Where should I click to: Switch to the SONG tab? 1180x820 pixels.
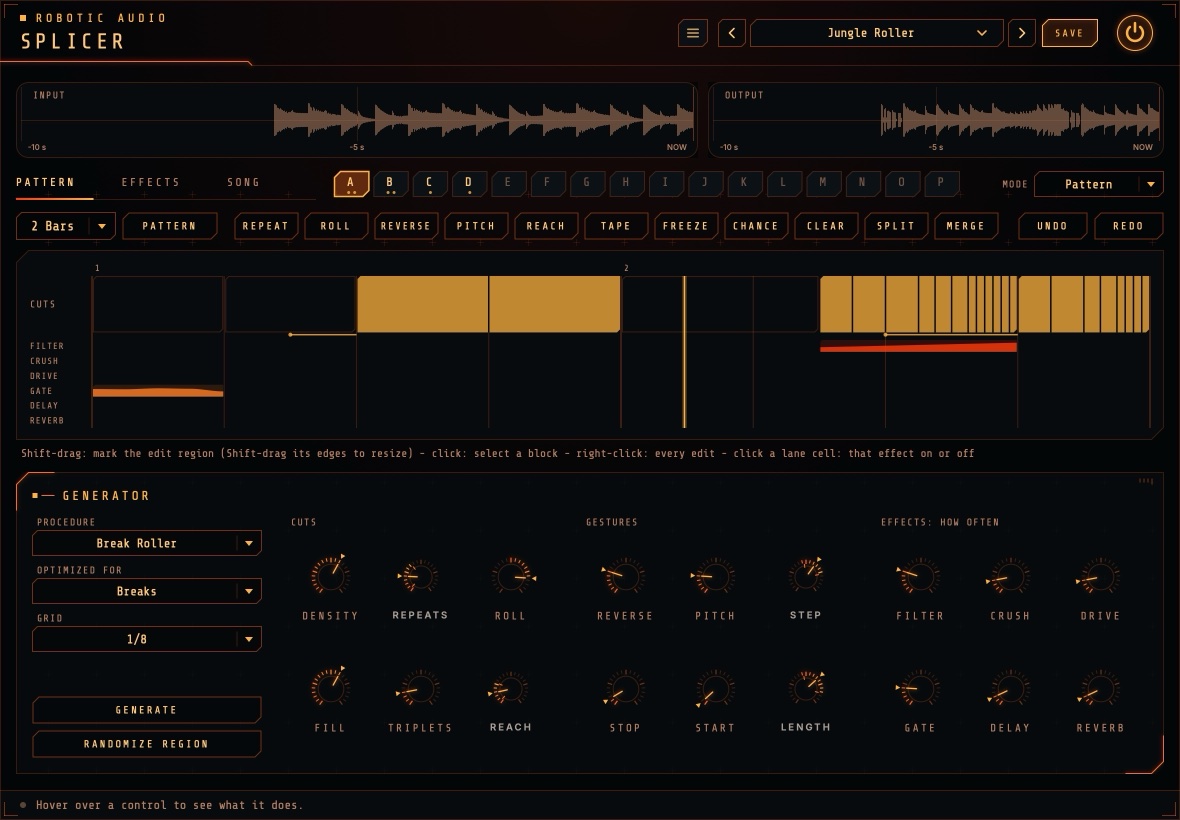pos(243,182)
